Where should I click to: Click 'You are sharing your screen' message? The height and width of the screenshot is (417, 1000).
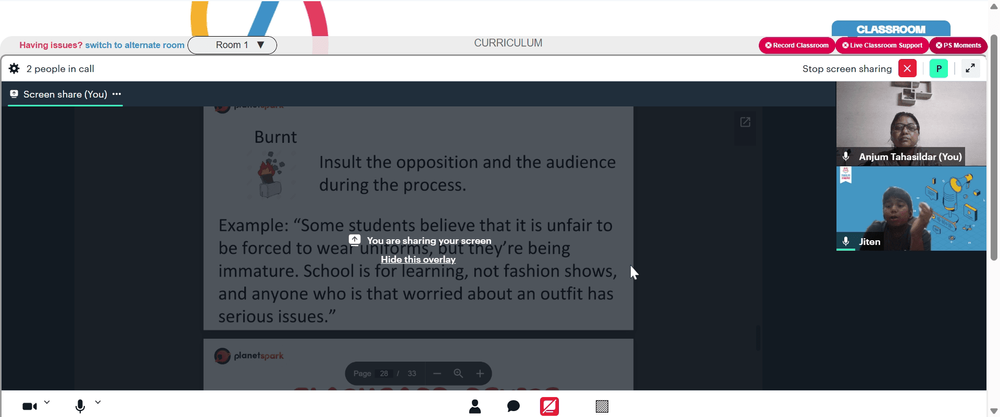429,241
